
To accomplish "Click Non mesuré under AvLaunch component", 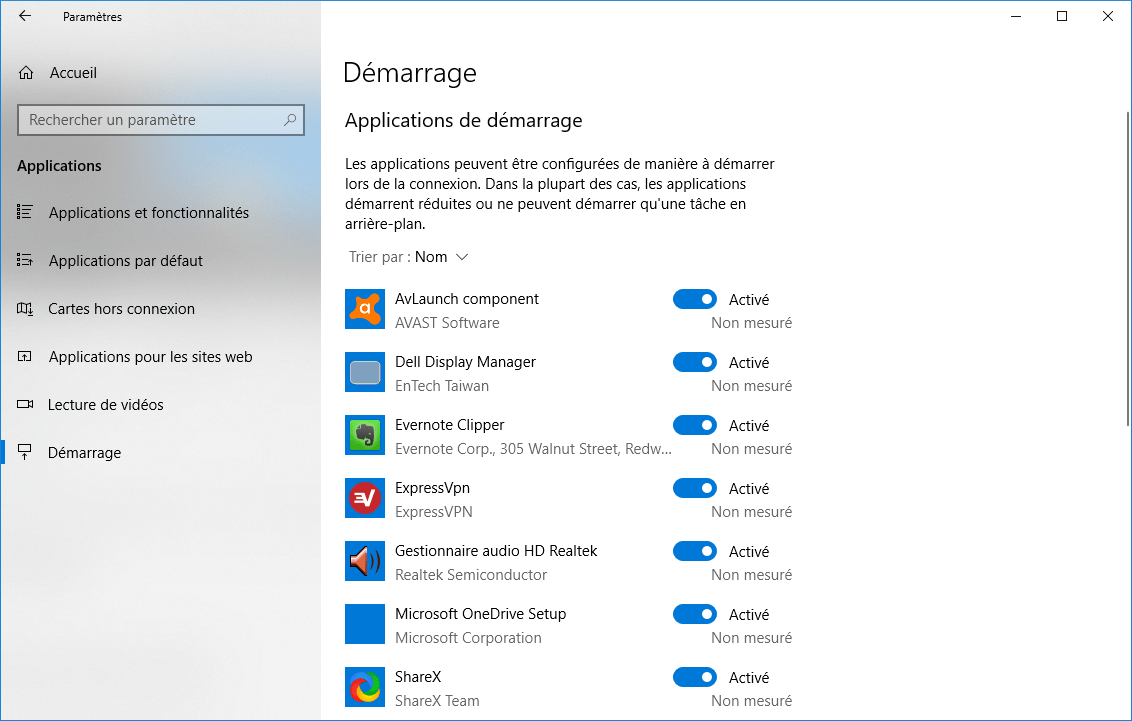I will point(752,323).
